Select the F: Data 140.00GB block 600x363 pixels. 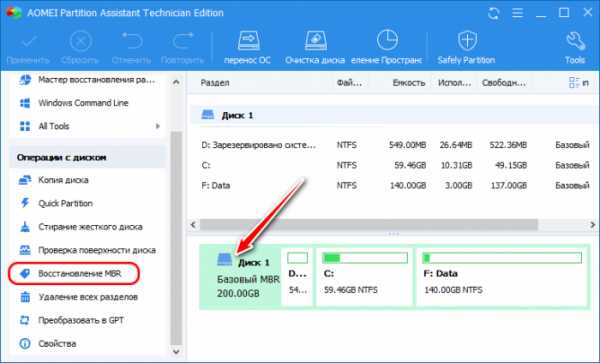(502, 277)
